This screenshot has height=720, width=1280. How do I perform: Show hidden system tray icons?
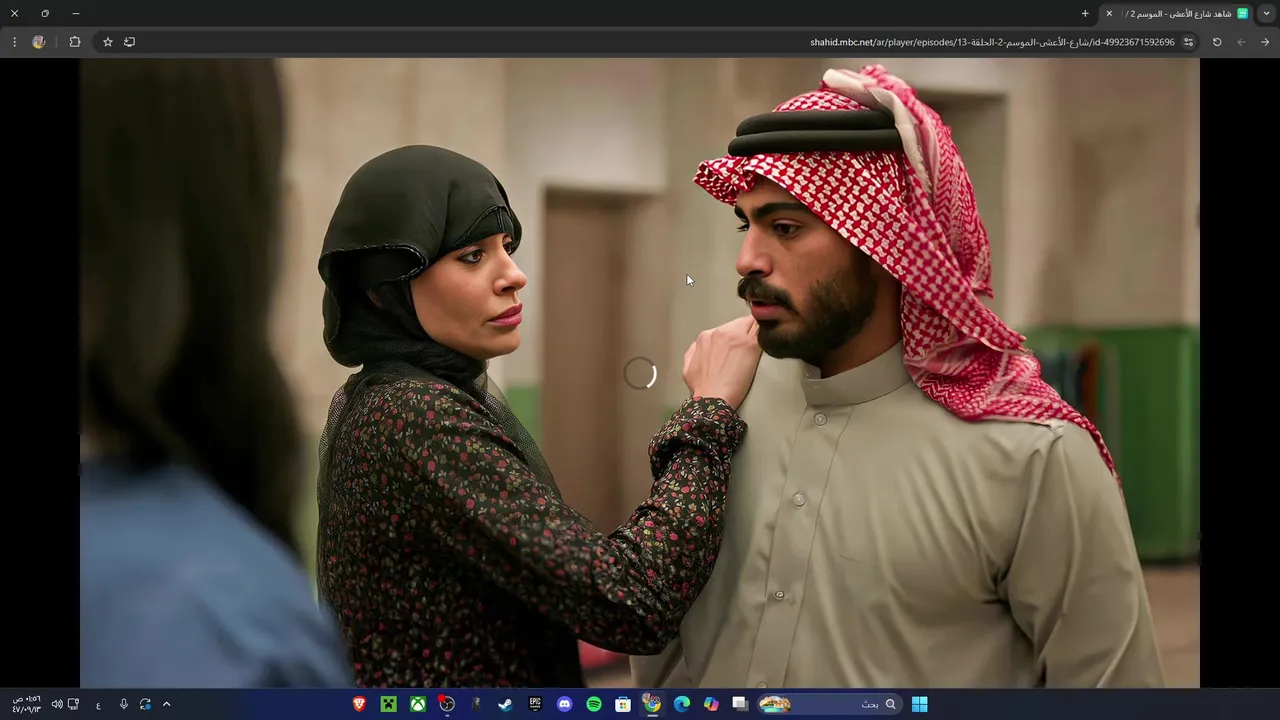166,704
